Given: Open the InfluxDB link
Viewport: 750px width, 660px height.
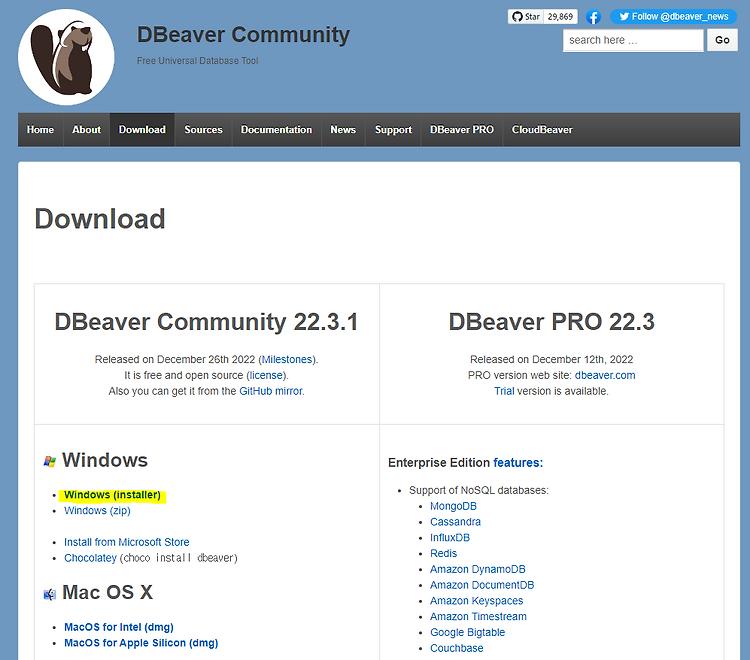Looking at the screenshot, I should pos(450,538).
